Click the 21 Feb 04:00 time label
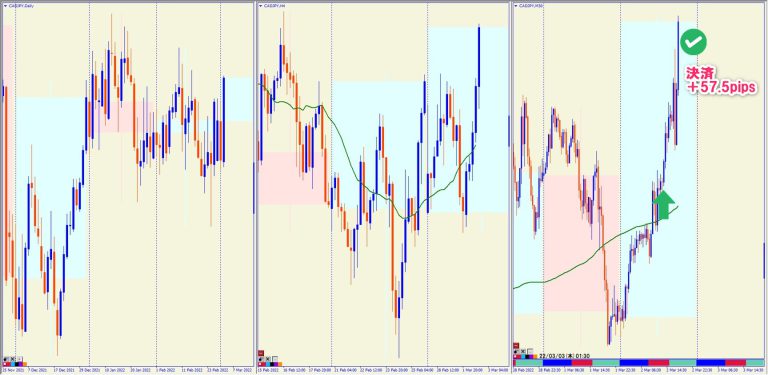Screen dimensions: 768x375 tap(346, 370)
